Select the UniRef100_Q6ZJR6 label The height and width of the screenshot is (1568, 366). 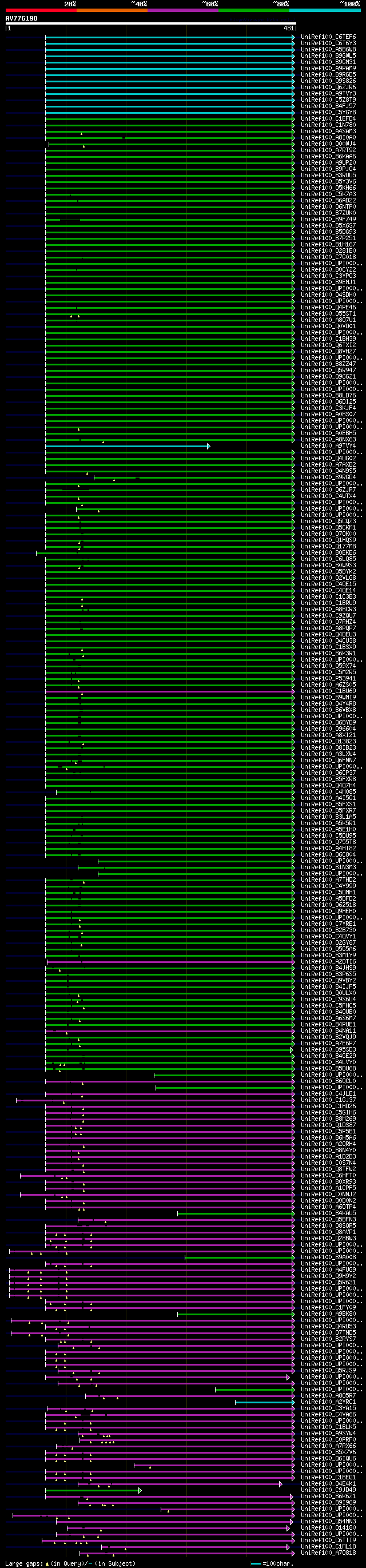(x=328, y=87)
